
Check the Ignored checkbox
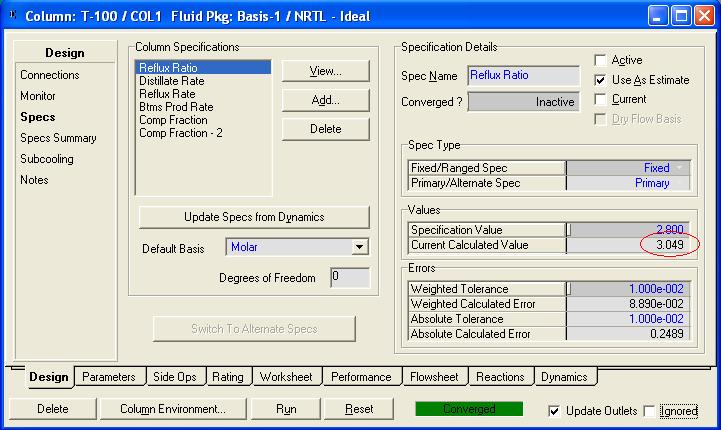click(650, 411)
